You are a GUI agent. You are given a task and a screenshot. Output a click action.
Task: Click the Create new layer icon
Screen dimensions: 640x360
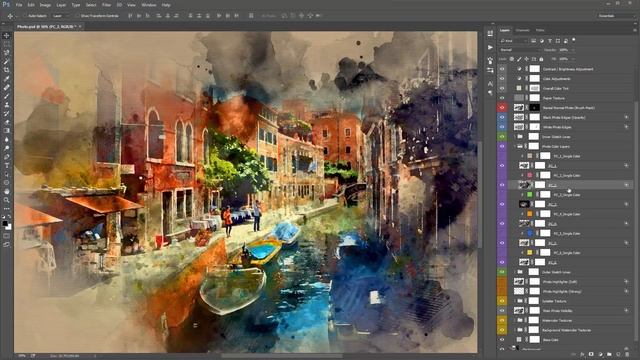coord(618,354)
